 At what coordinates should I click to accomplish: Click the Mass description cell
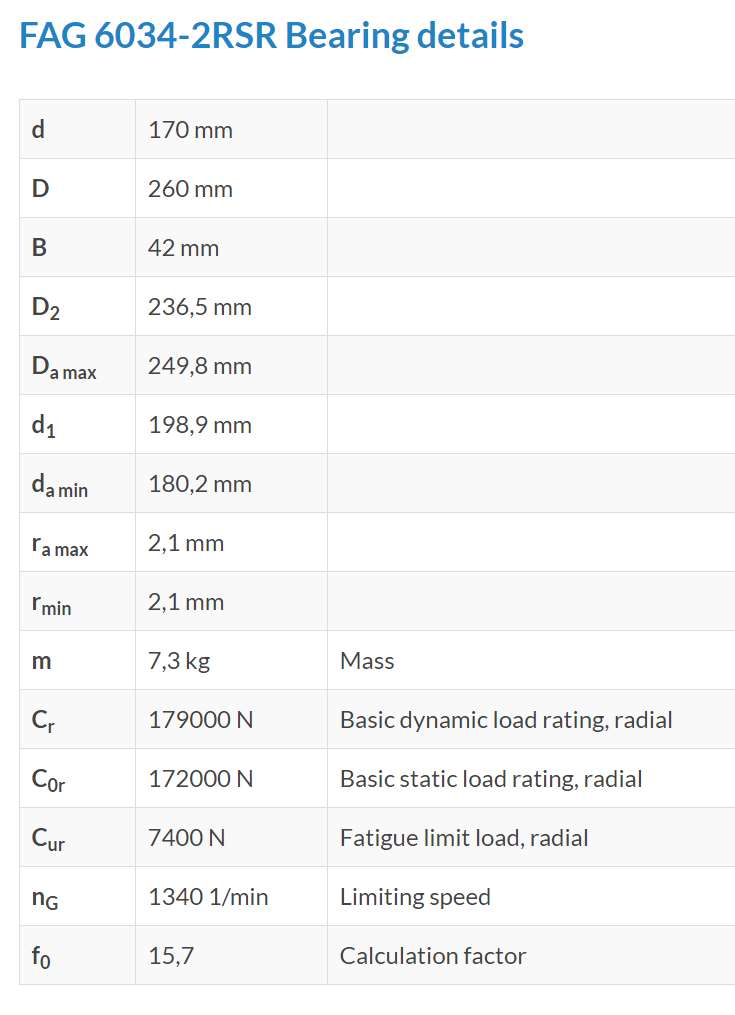367,661
